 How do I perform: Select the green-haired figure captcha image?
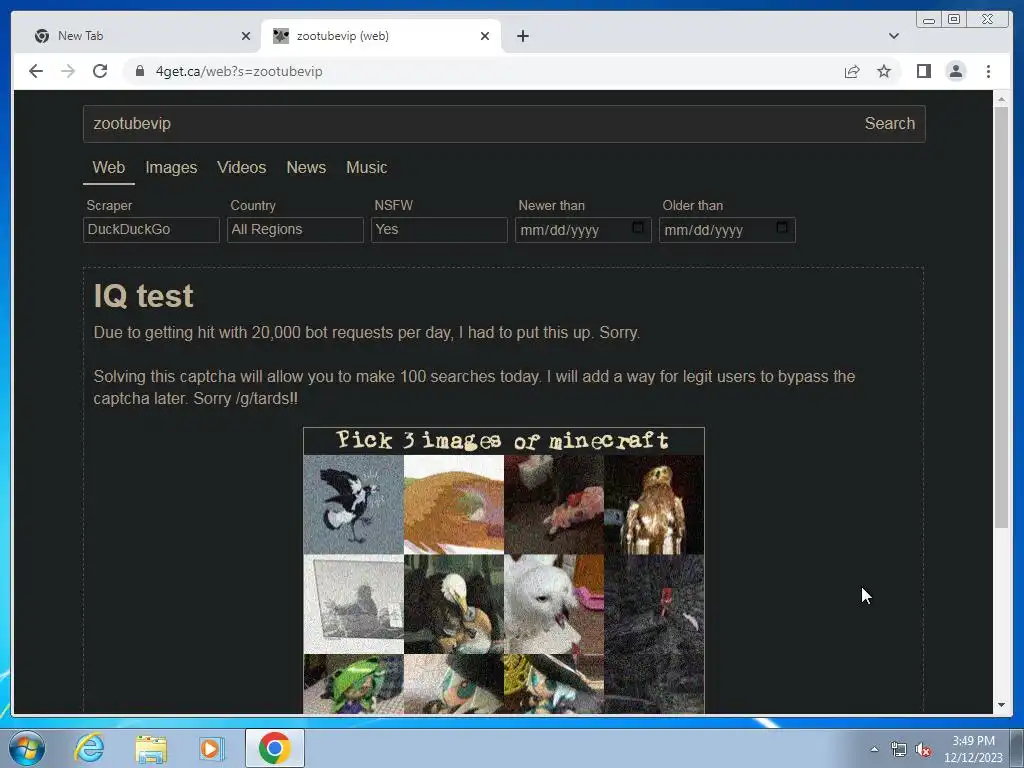click(353, 684)
